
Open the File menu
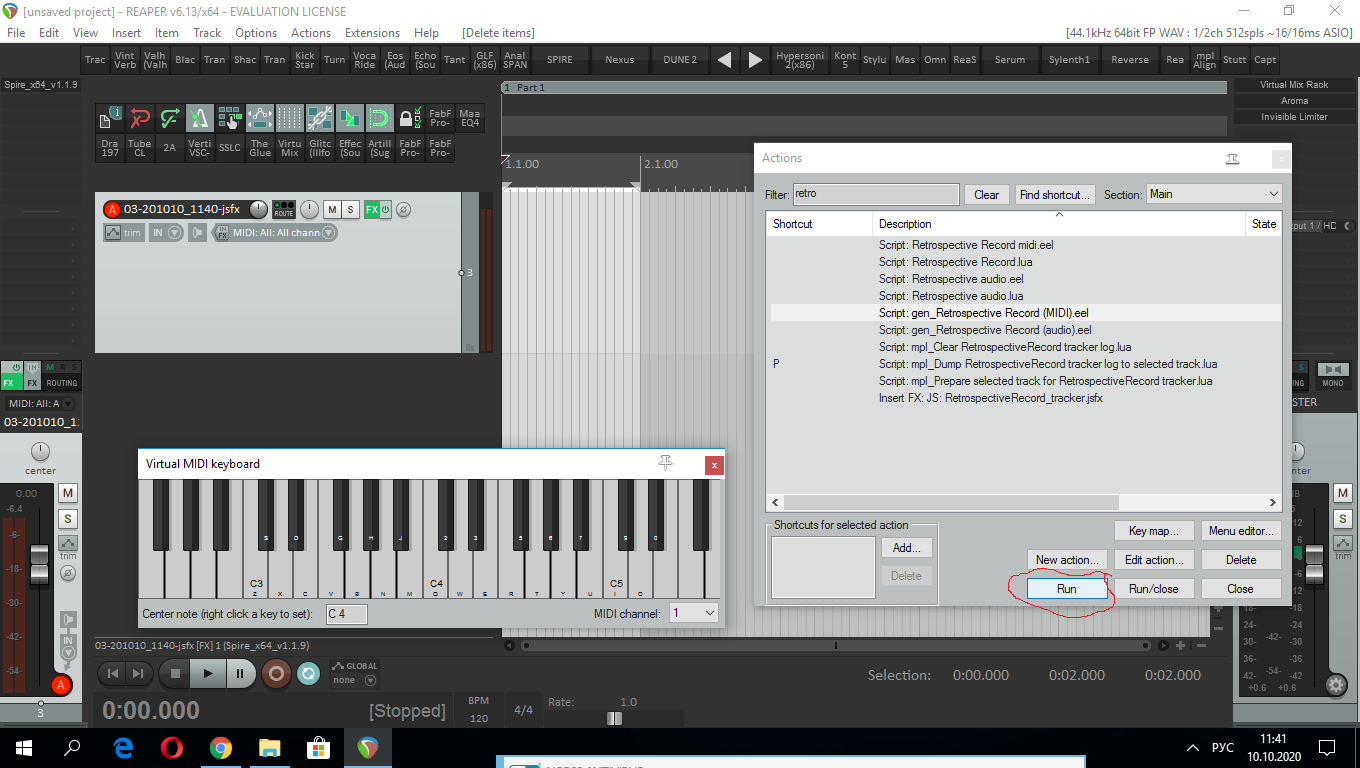click(x=16, y=33)
